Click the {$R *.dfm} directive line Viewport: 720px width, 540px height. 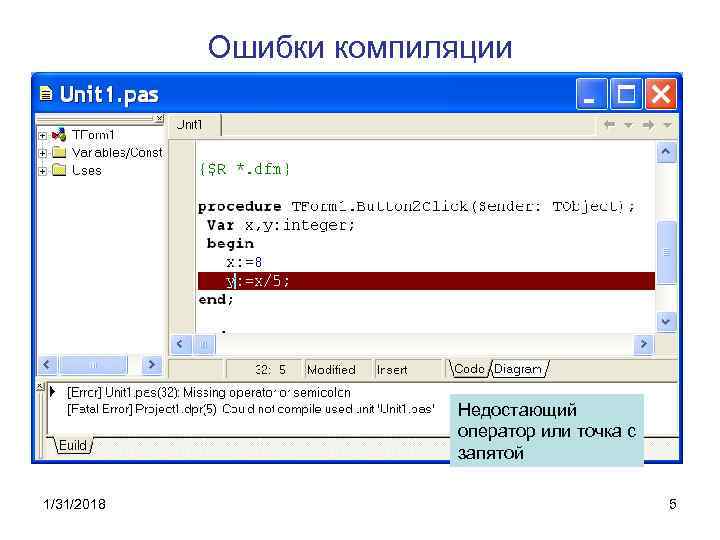[x=244, y=169]
